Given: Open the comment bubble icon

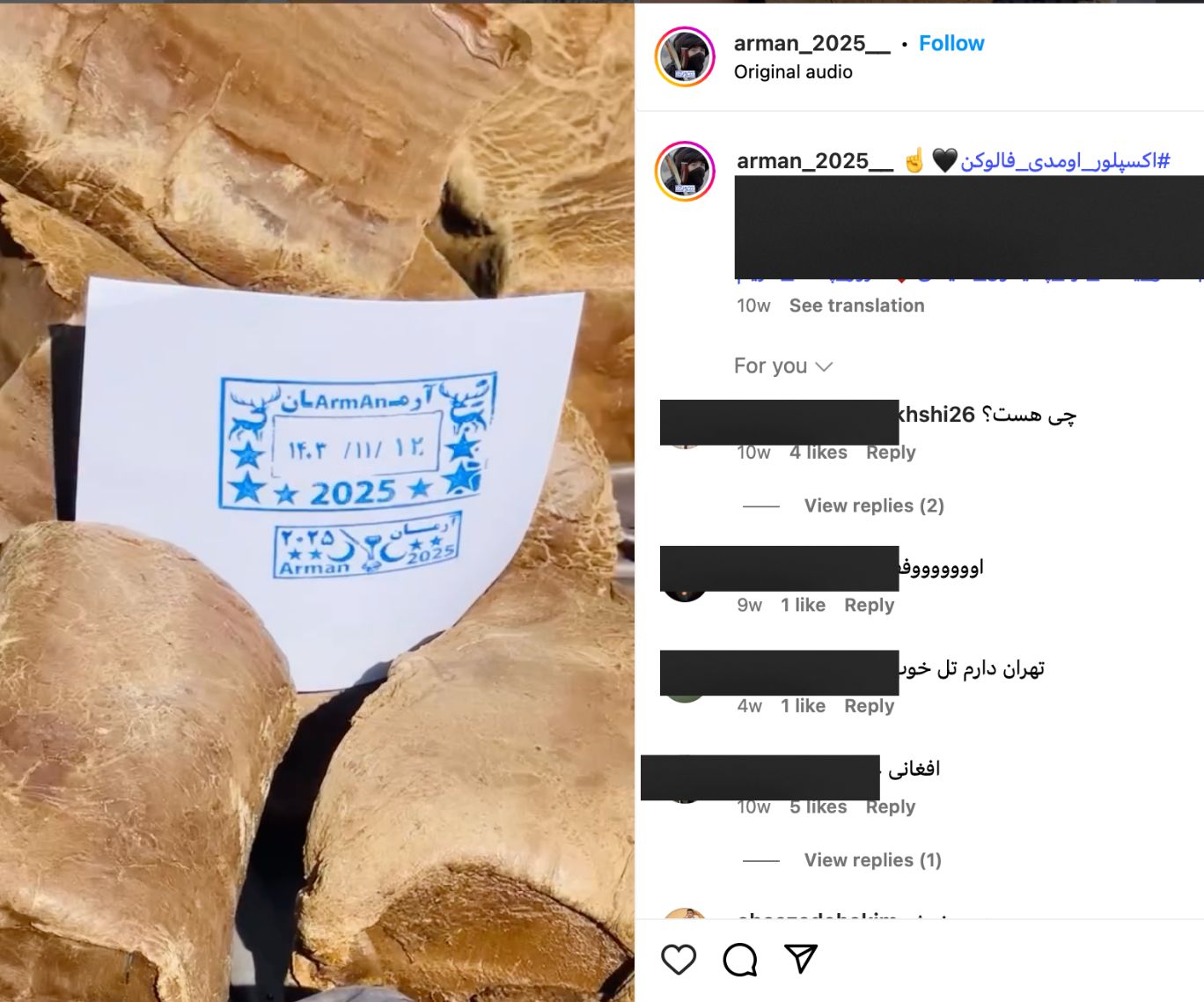Looking at the screenshot, I should (740, 959).
